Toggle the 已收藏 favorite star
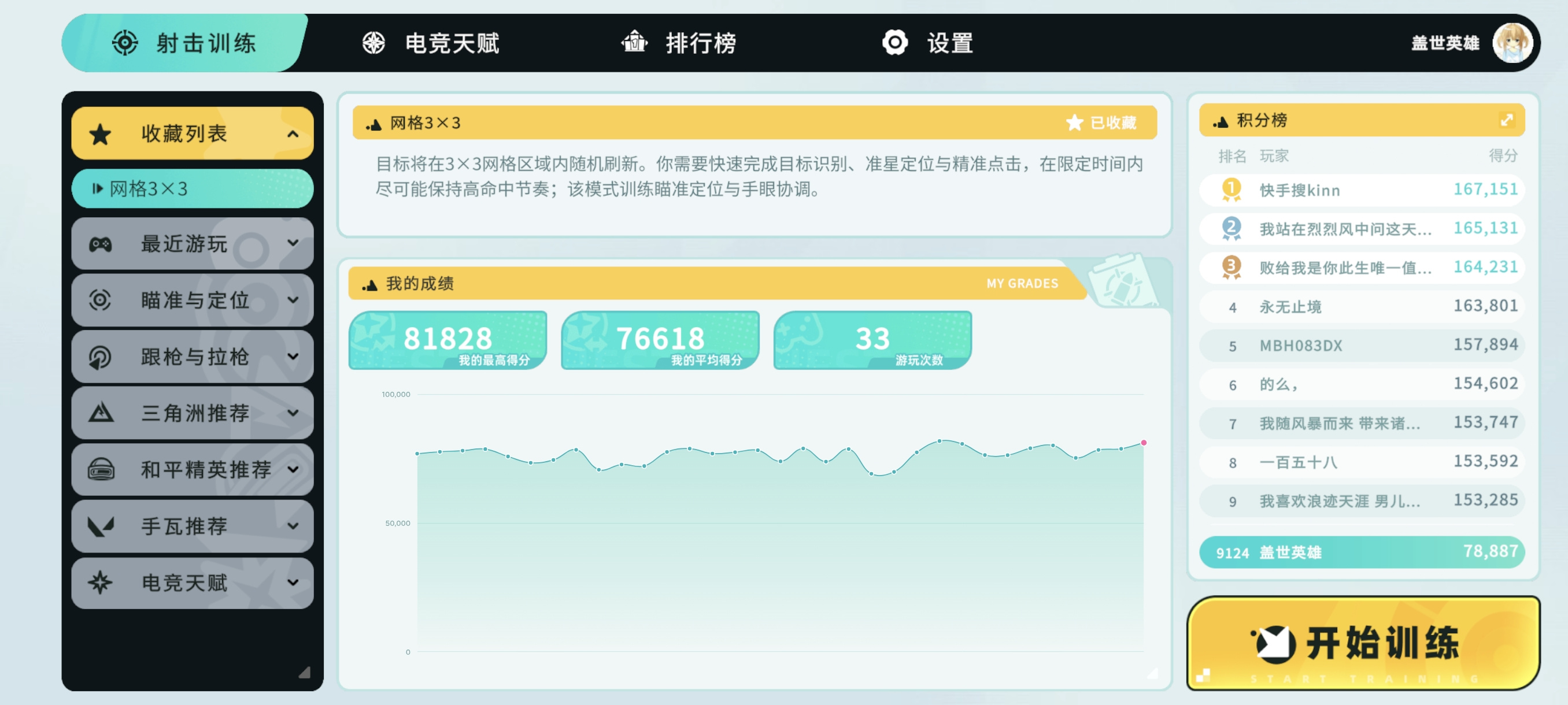1568x705 pixels. [x=1074, y=123]
